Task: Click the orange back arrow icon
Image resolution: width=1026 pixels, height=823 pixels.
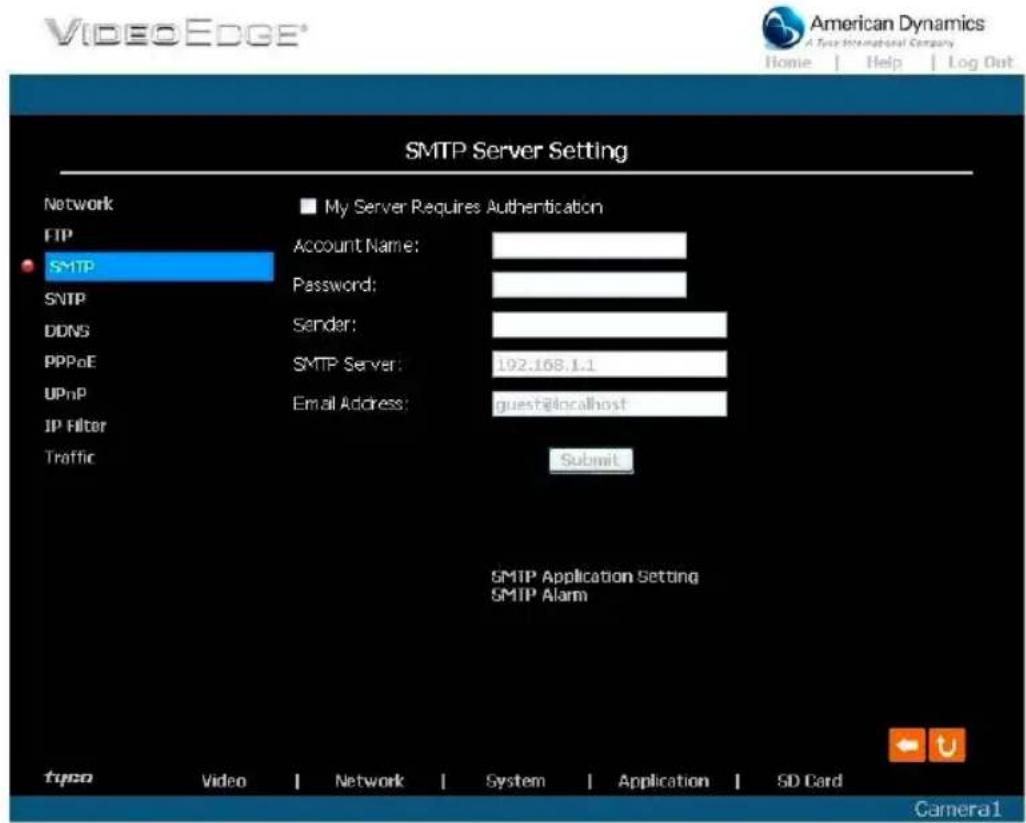Action: tap(907, 745)
